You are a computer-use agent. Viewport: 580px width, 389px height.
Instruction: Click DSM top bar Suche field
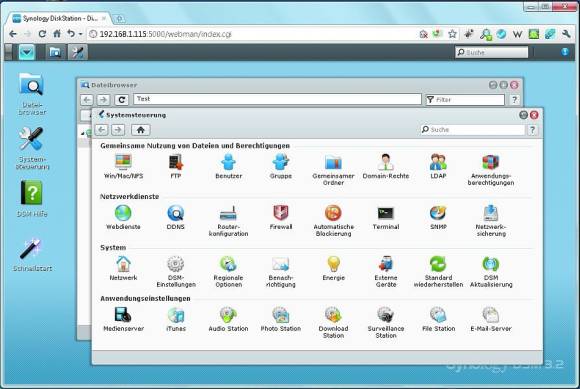[492, 53]
